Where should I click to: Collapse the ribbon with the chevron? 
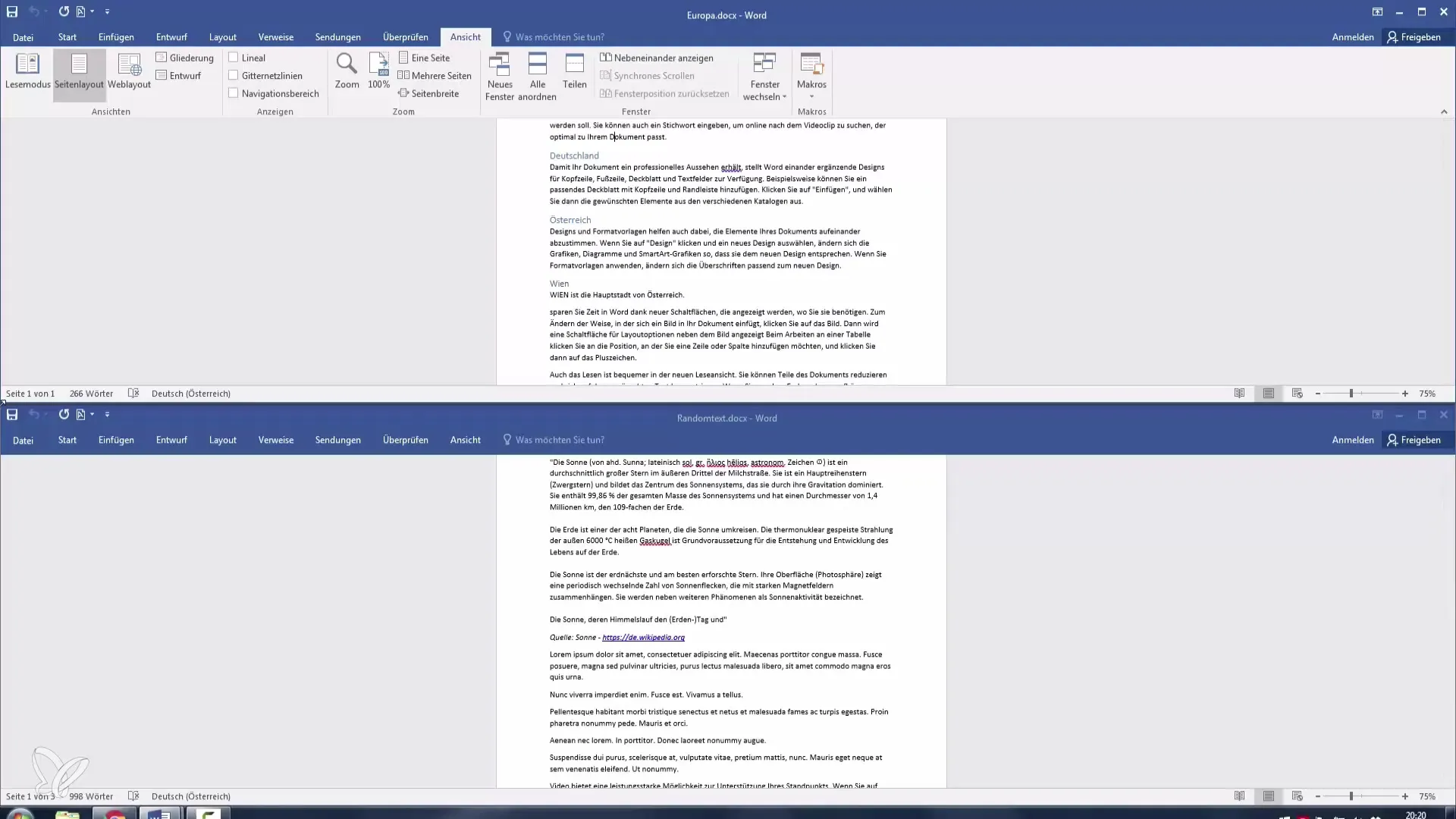click(1444, 112)
